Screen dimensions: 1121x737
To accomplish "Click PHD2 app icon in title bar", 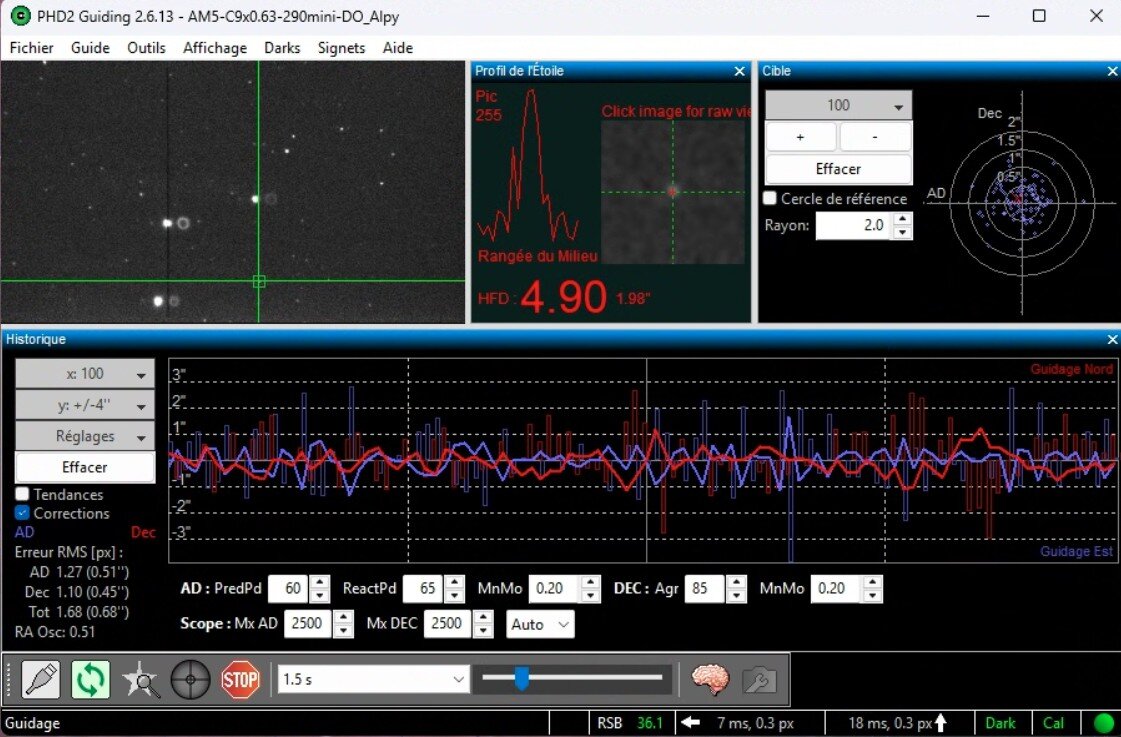I will (x=19, y=16).
